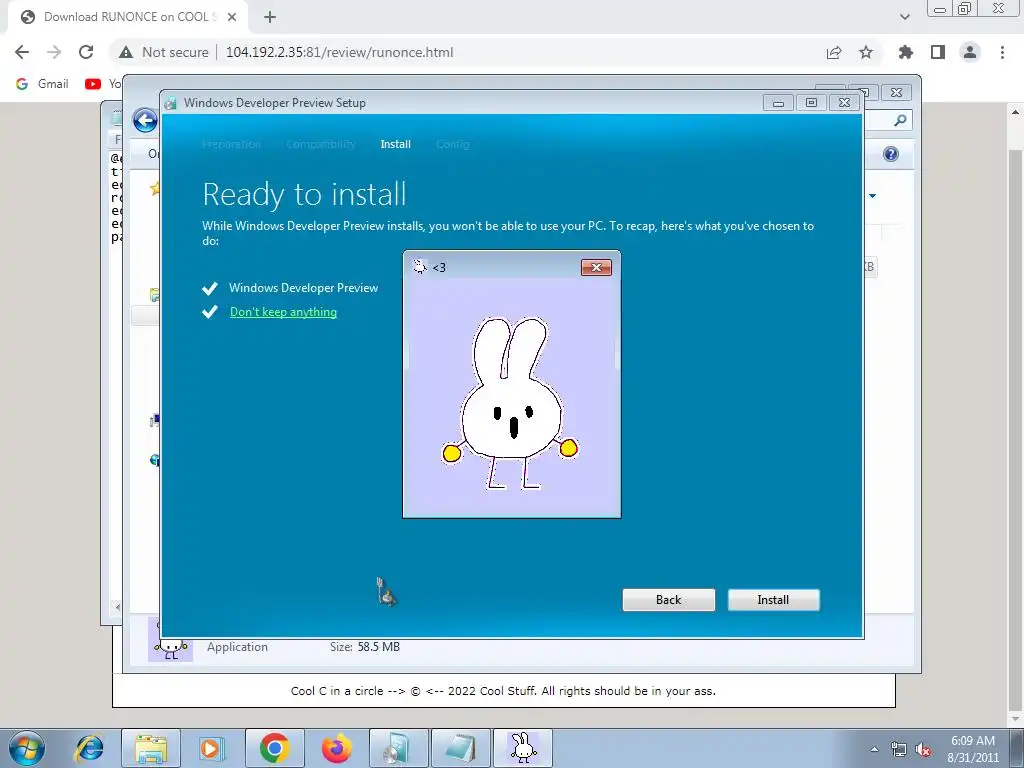Screen dimensions: 1024x768
Task: Minimize the Windows Developer Preview Setup window
Action: tap(778, 103)
